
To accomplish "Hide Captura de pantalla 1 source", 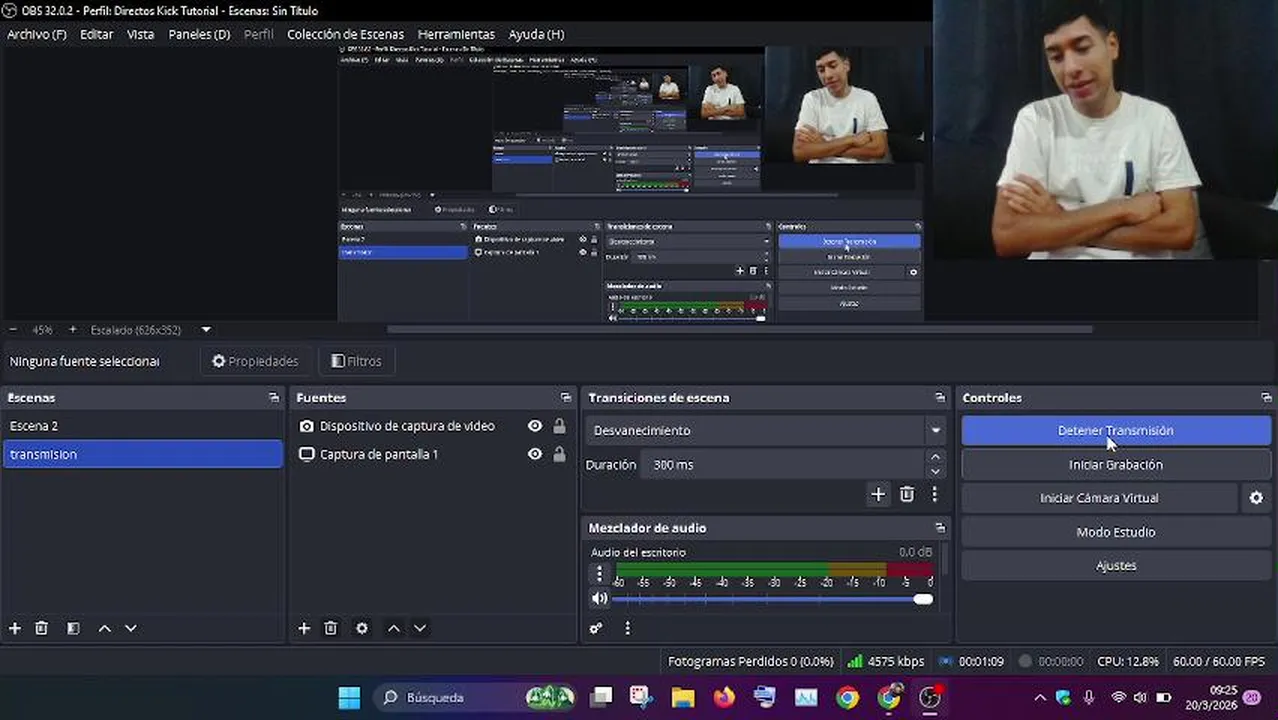I will coord(535,454).
